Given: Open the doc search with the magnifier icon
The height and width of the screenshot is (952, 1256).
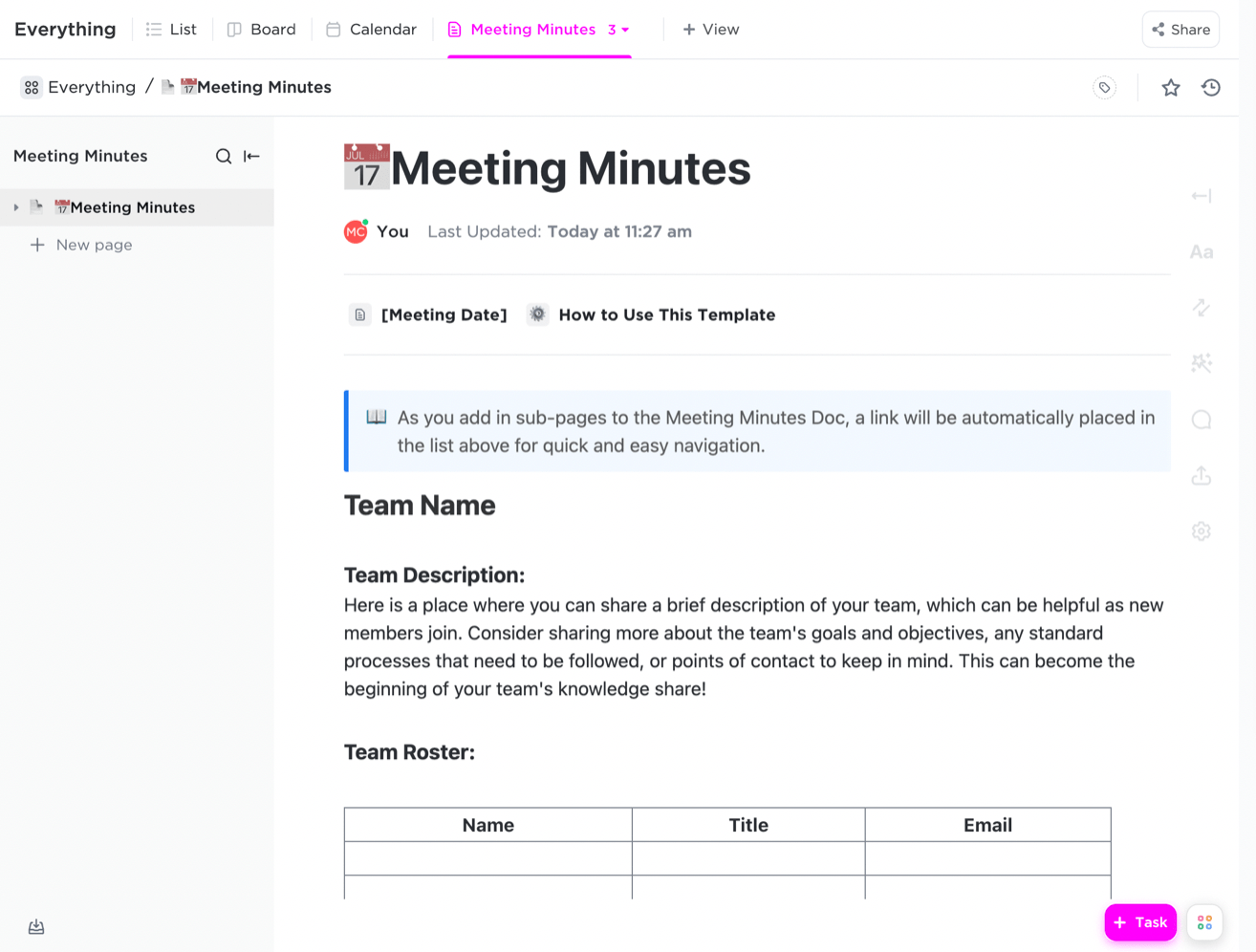Looking at the screenshot, I should [223, 156].
